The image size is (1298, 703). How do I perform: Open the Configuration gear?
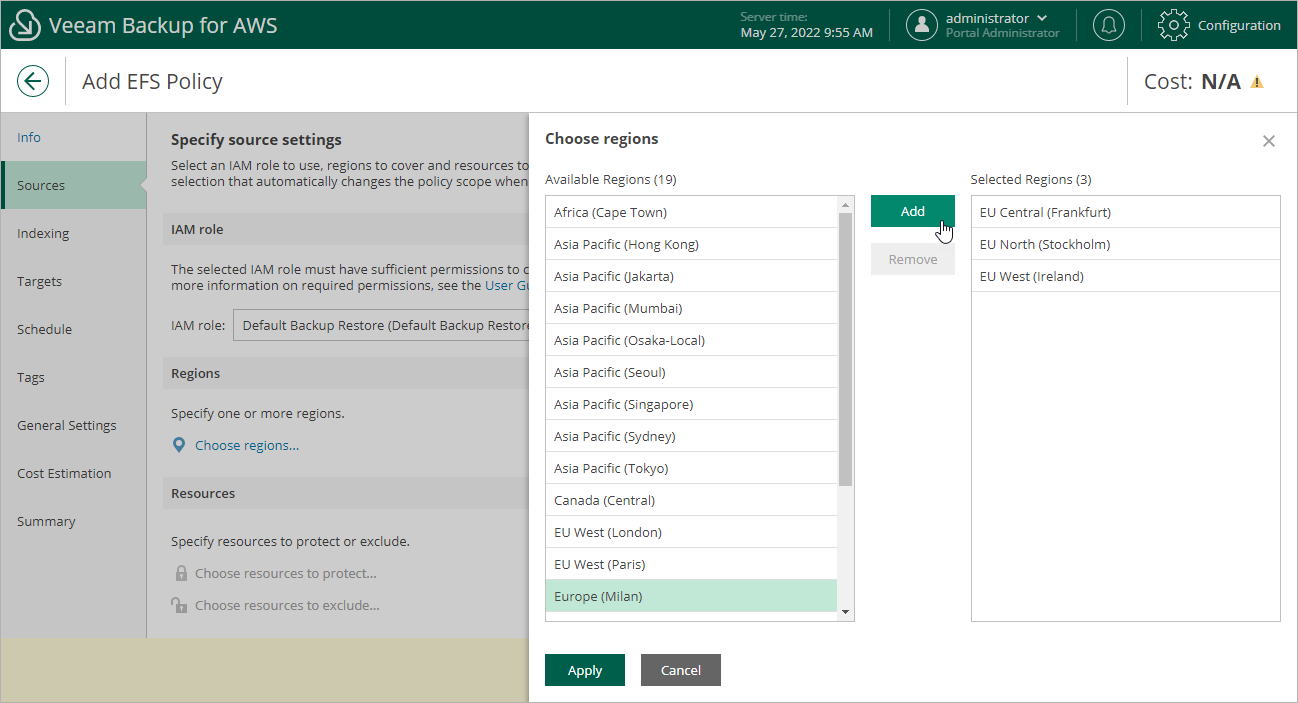[x=1173, y=24]
